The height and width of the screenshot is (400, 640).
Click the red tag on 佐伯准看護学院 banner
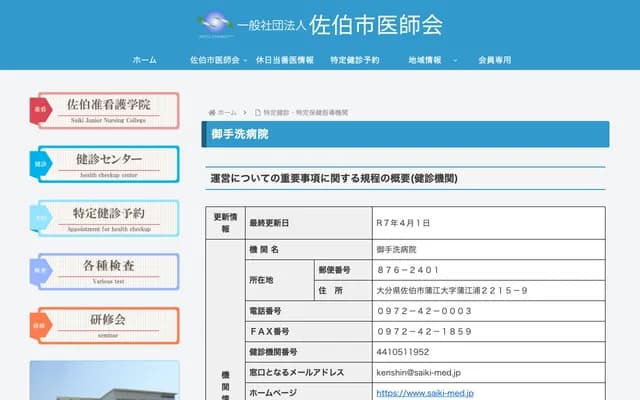pyautogui.click(x=40, y=110)
